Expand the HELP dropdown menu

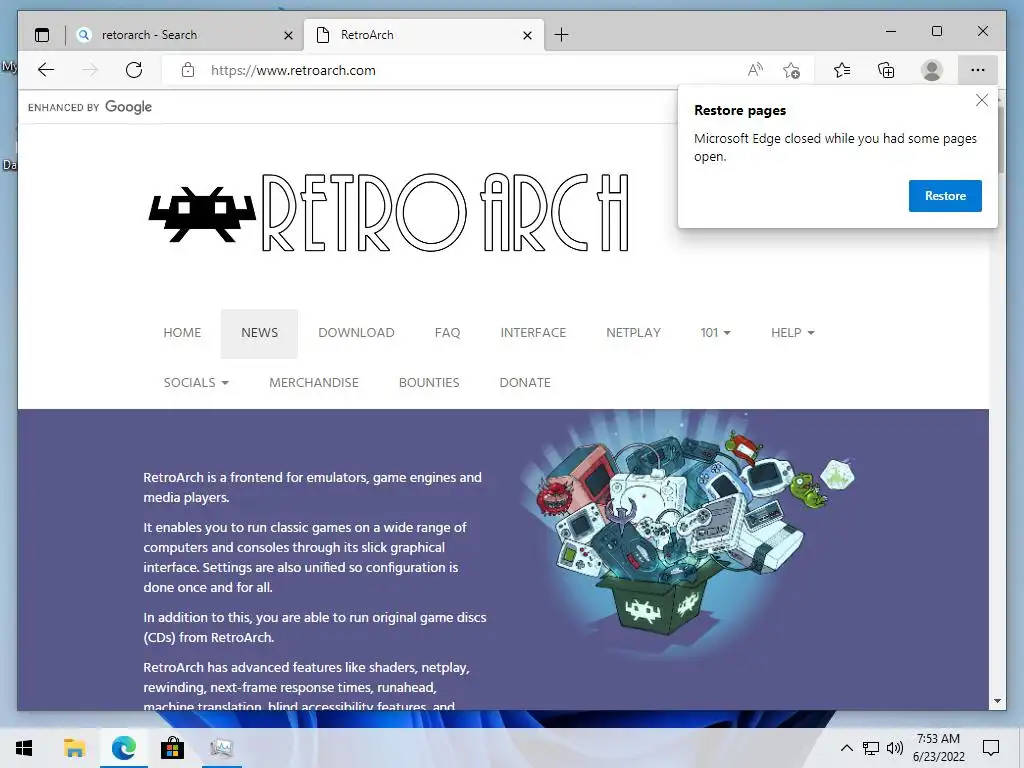(x=792, y=332)
